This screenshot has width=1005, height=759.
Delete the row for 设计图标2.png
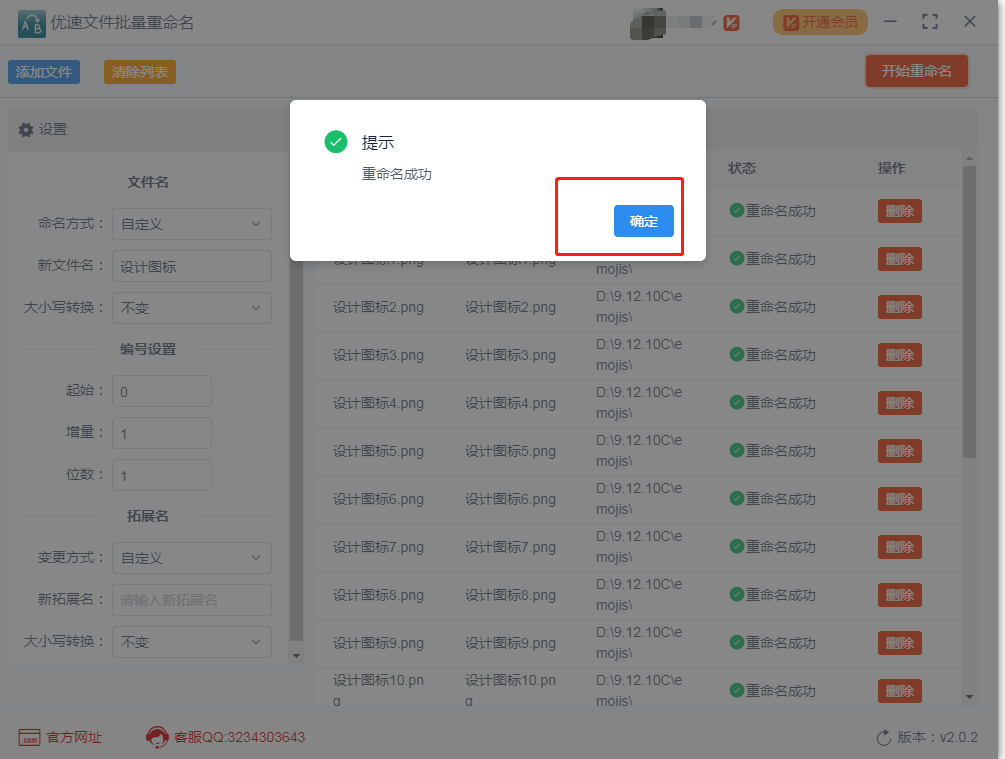click(900, 307)
